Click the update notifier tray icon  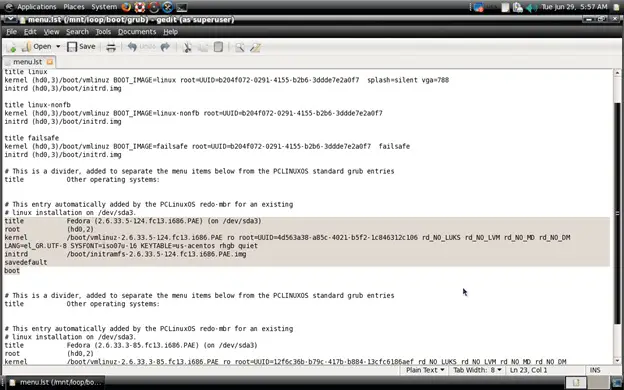pos(478,7)
